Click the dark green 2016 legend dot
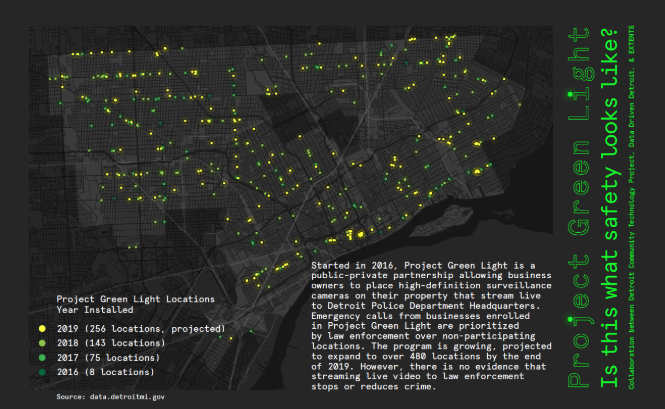The image size is (665, 409). click(x=42, y=372)
